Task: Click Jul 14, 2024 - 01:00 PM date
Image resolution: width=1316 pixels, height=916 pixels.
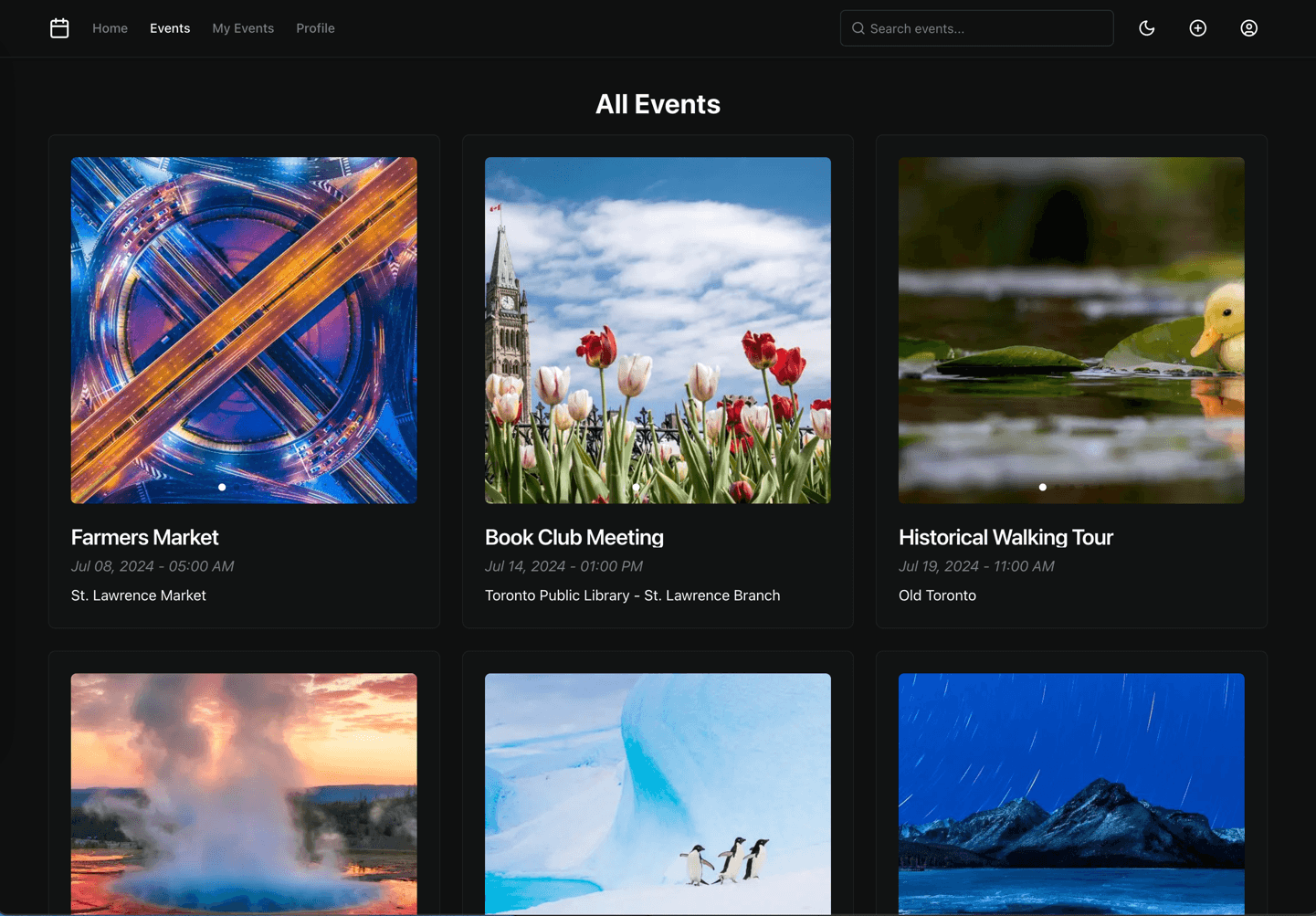Action: pos(563,566)
